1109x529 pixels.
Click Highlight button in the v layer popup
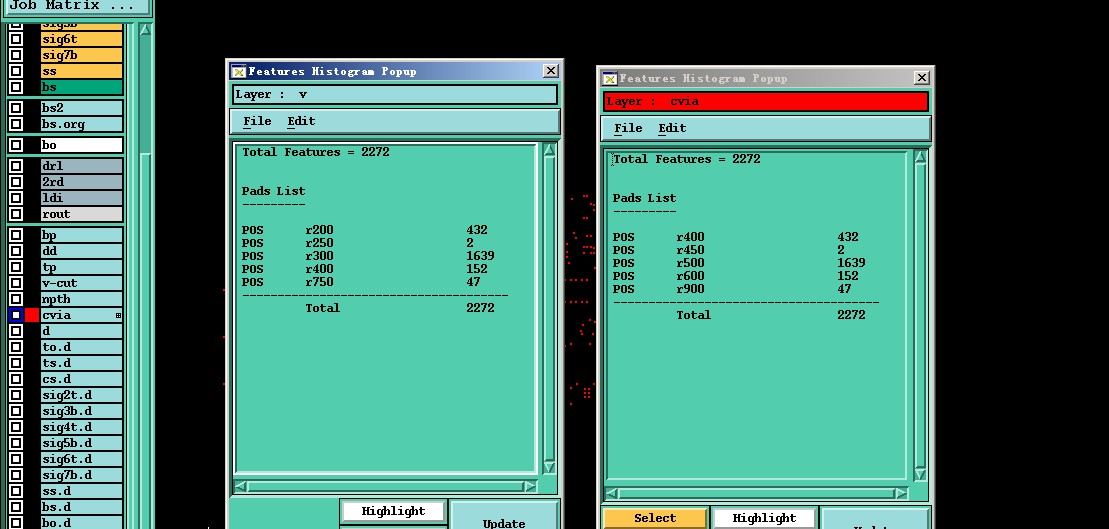393,511
